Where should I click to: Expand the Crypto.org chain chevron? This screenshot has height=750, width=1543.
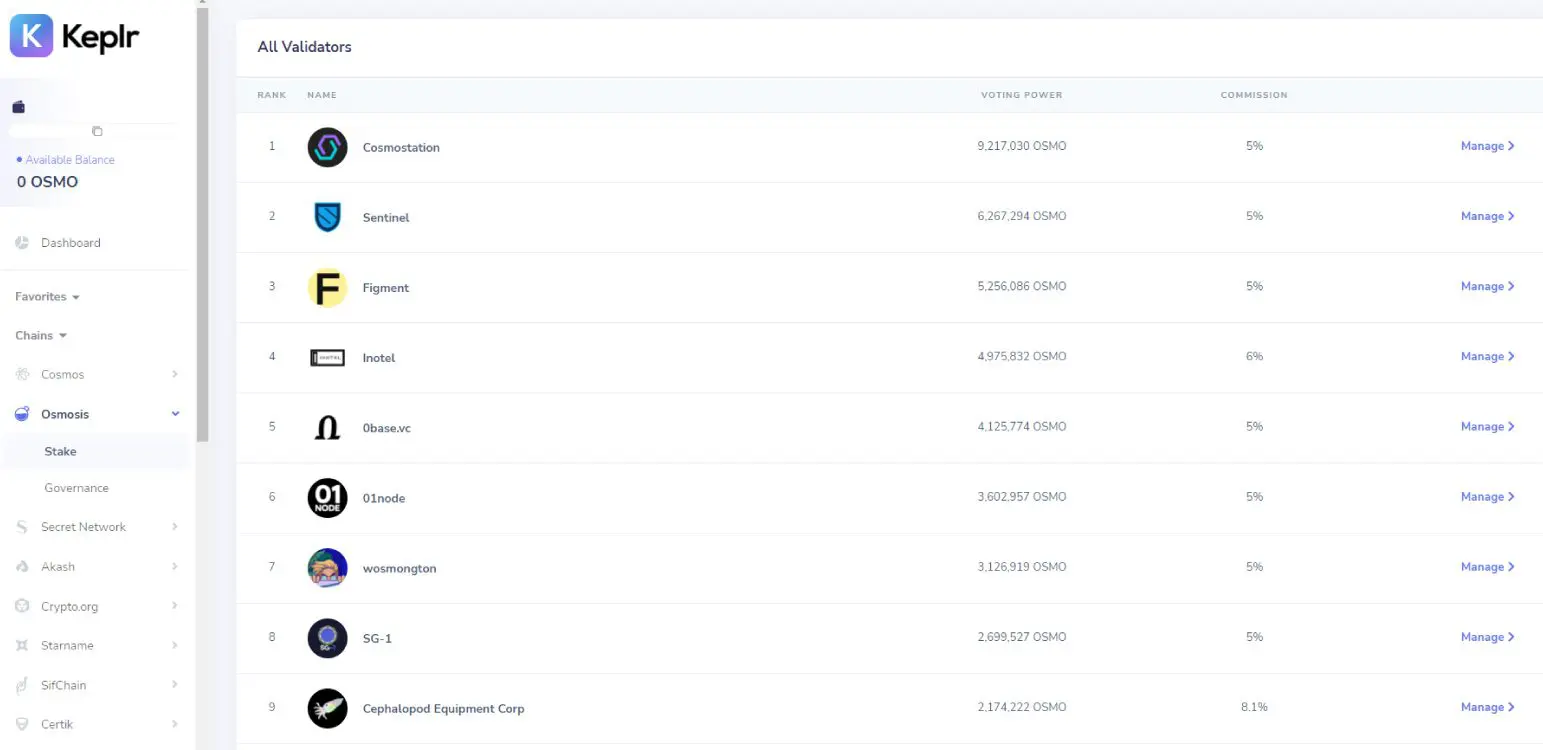point(175,606)
